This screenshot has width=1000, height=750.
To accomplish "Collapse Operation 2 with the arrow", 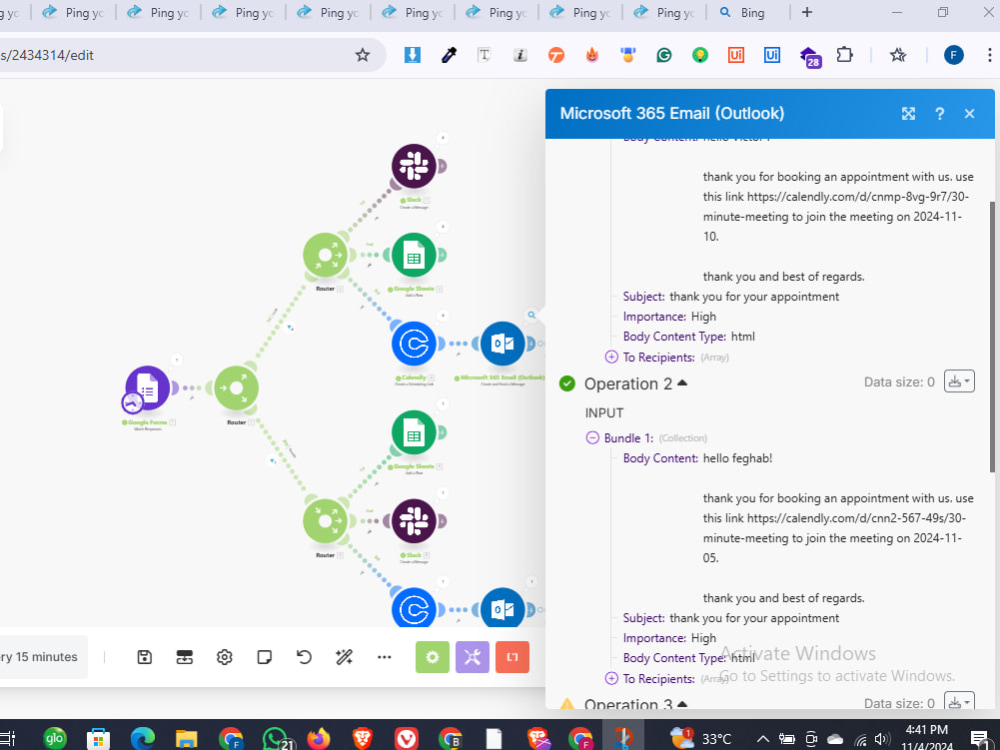I will [682, 383].
